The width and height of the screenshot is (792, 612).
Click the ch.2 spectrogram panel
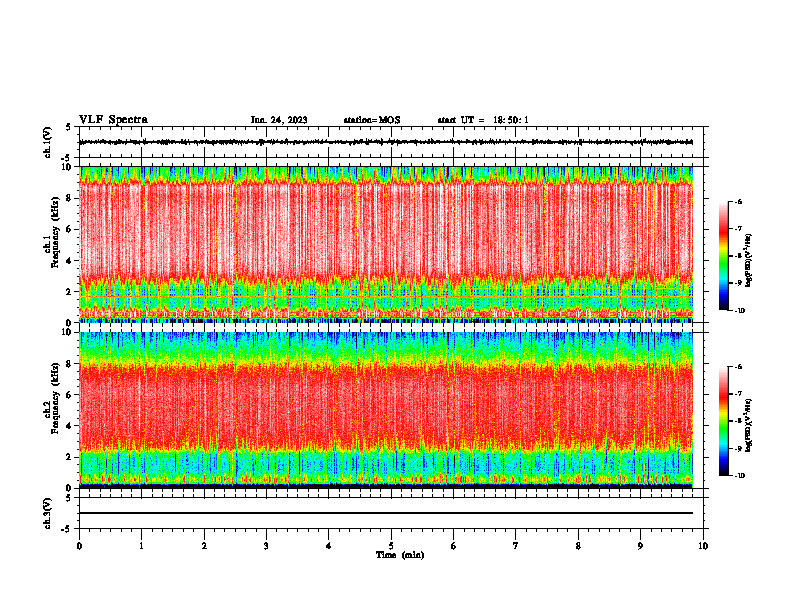click(386, 410)
